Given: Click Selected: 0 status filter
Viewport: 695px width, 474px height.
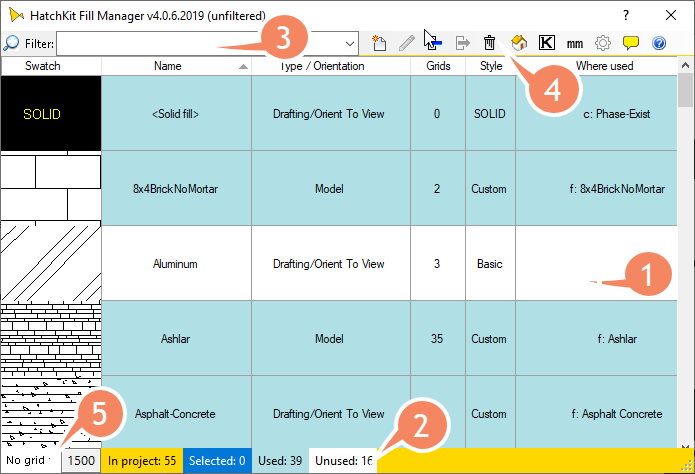Looking at the screenshot, I should (x=217, y=460).
